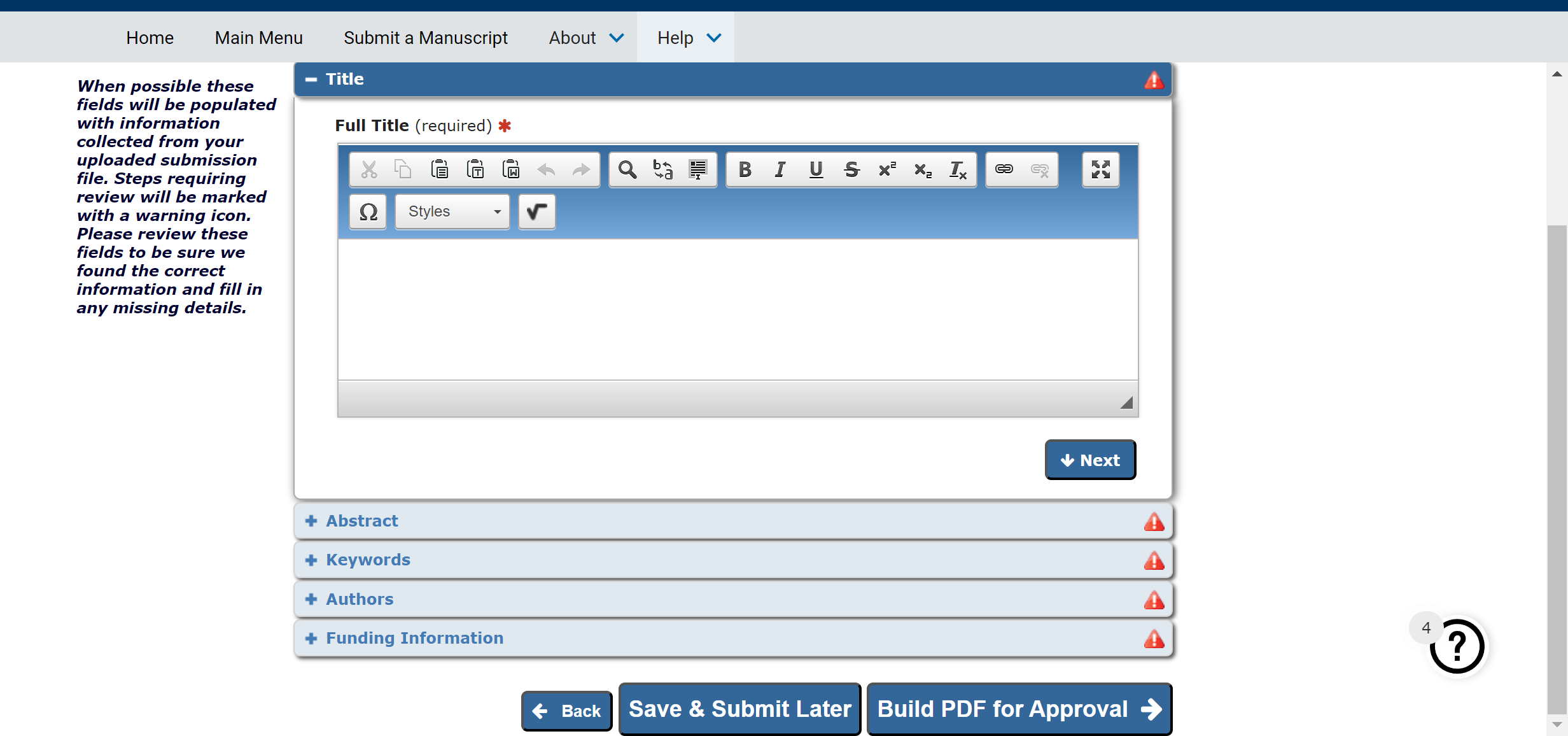Expand the Funding Information section
Screen dimensions: 1568x736
tap(414, 638)
